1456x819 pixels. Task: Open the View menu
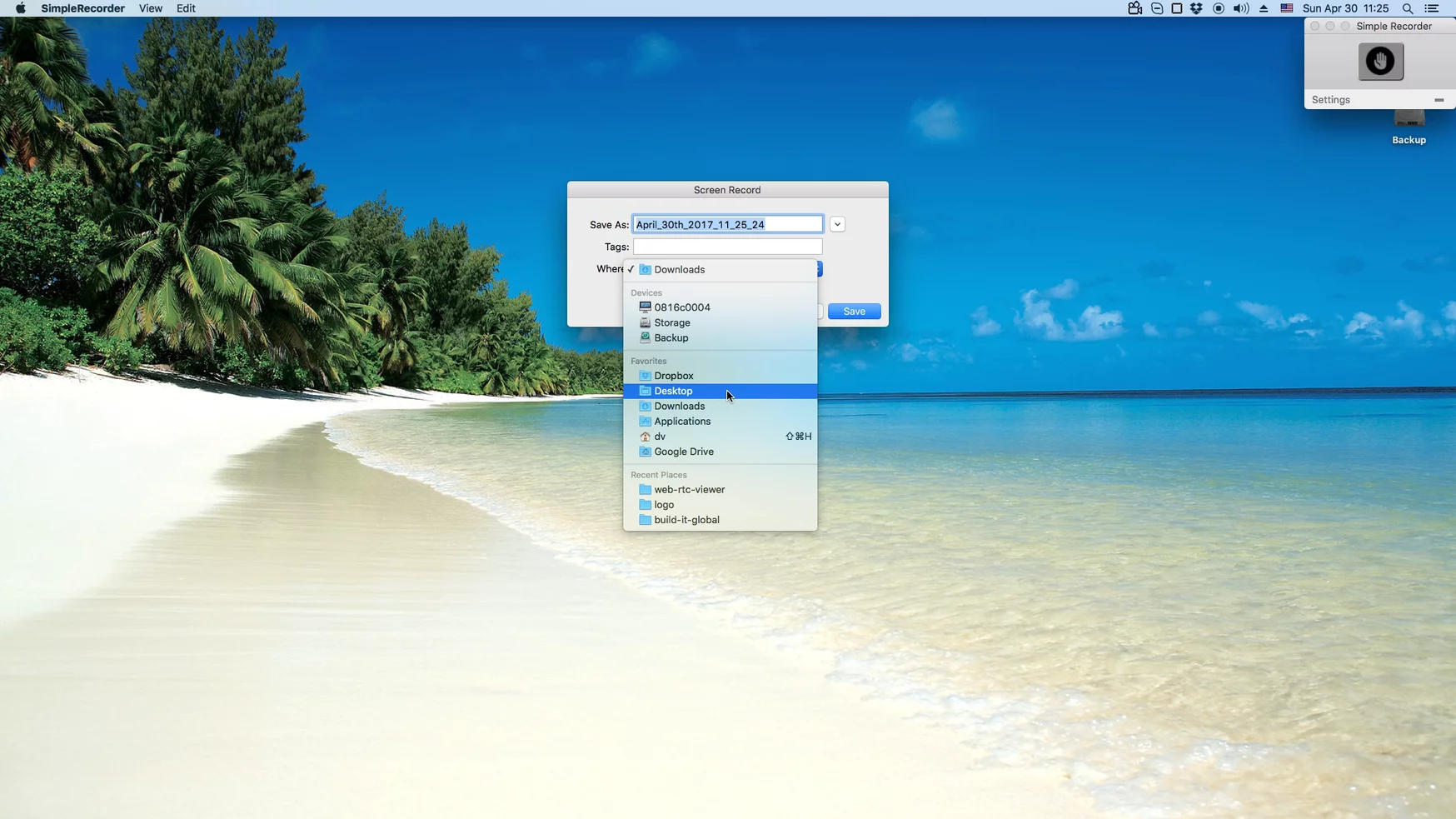(151, 8)
